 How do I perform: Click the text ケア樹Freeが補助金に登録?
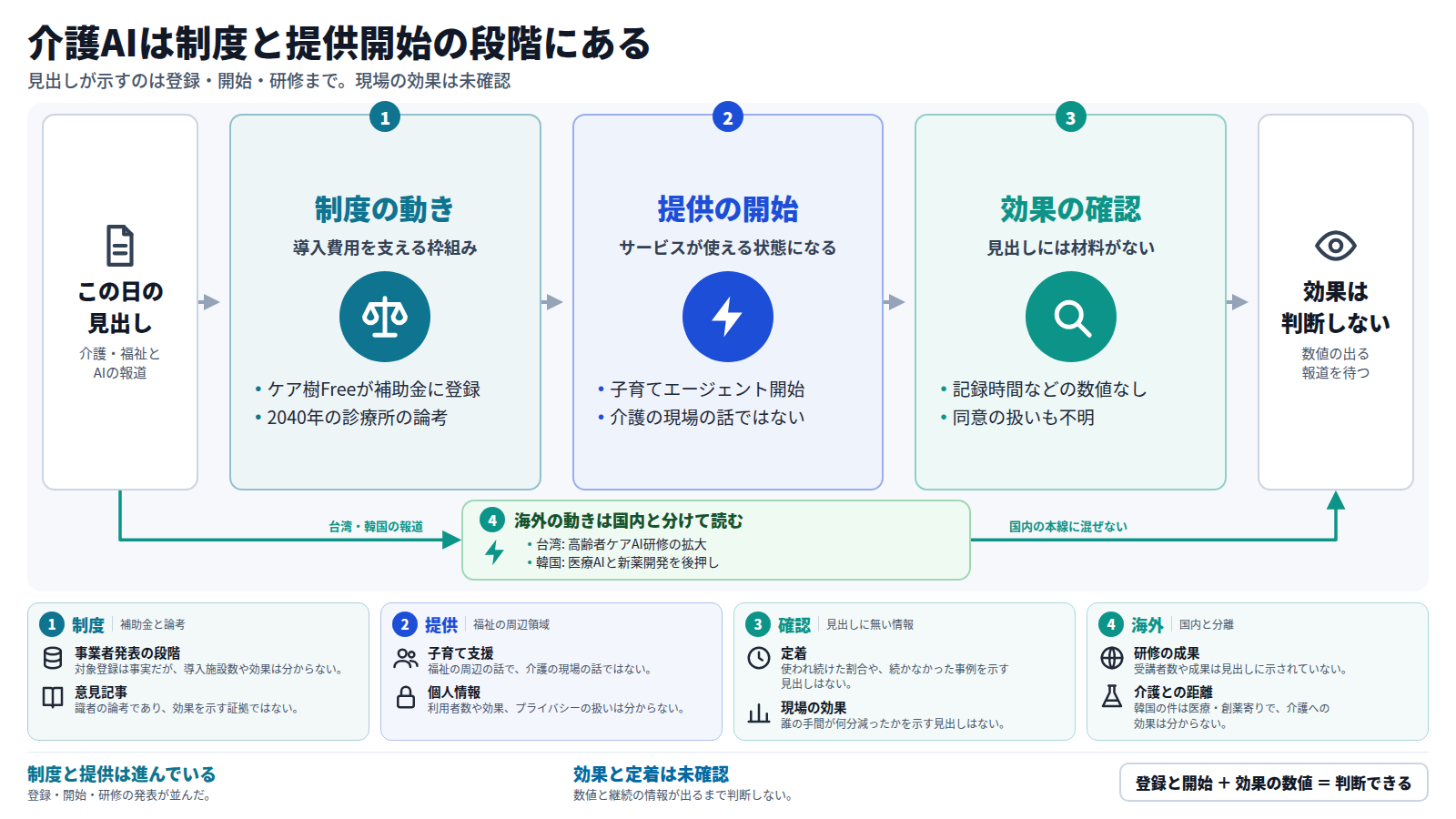pos(374,389)
